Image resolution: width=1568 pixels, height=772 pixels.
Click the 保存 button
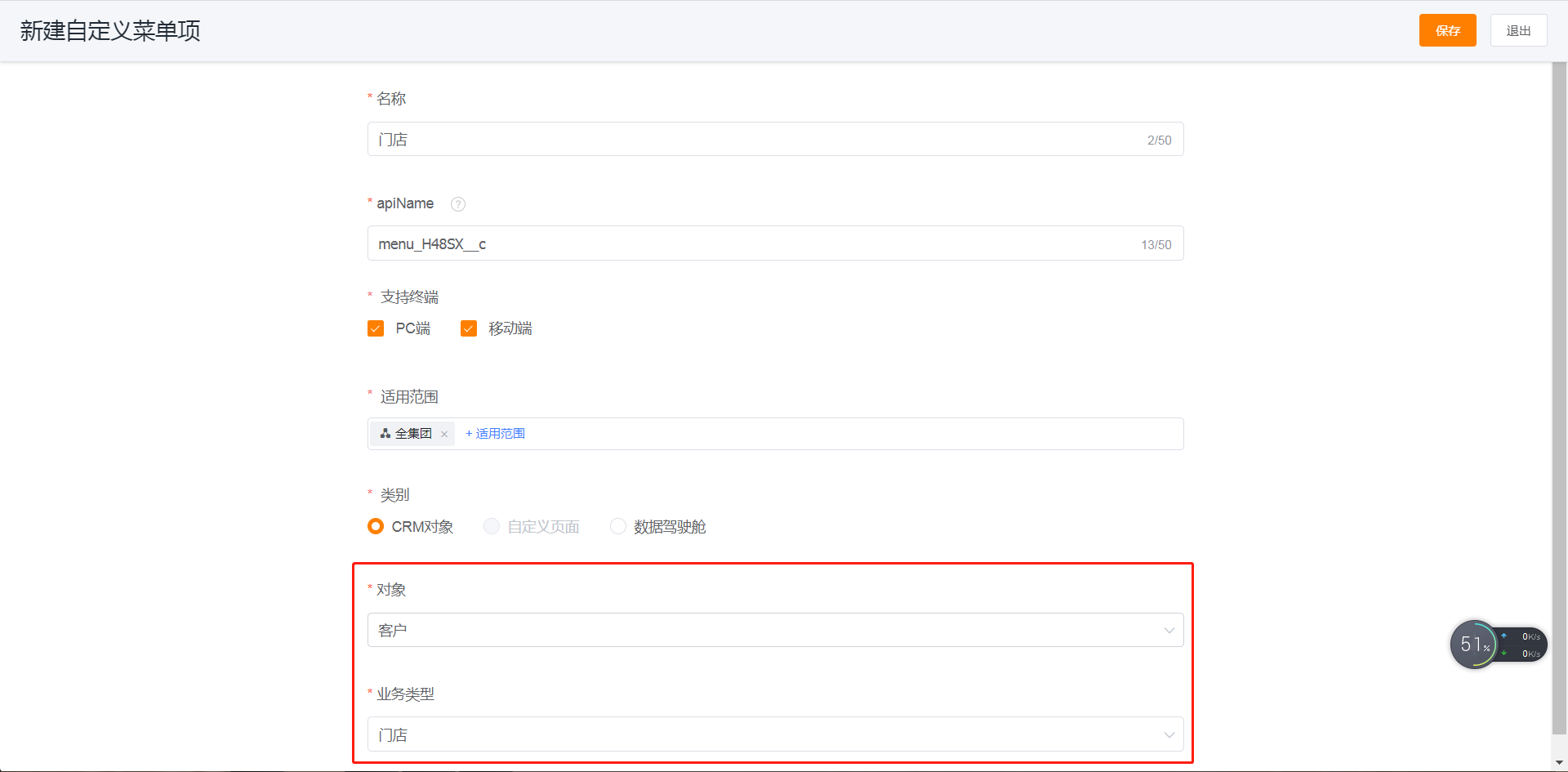click(1447, 30)
